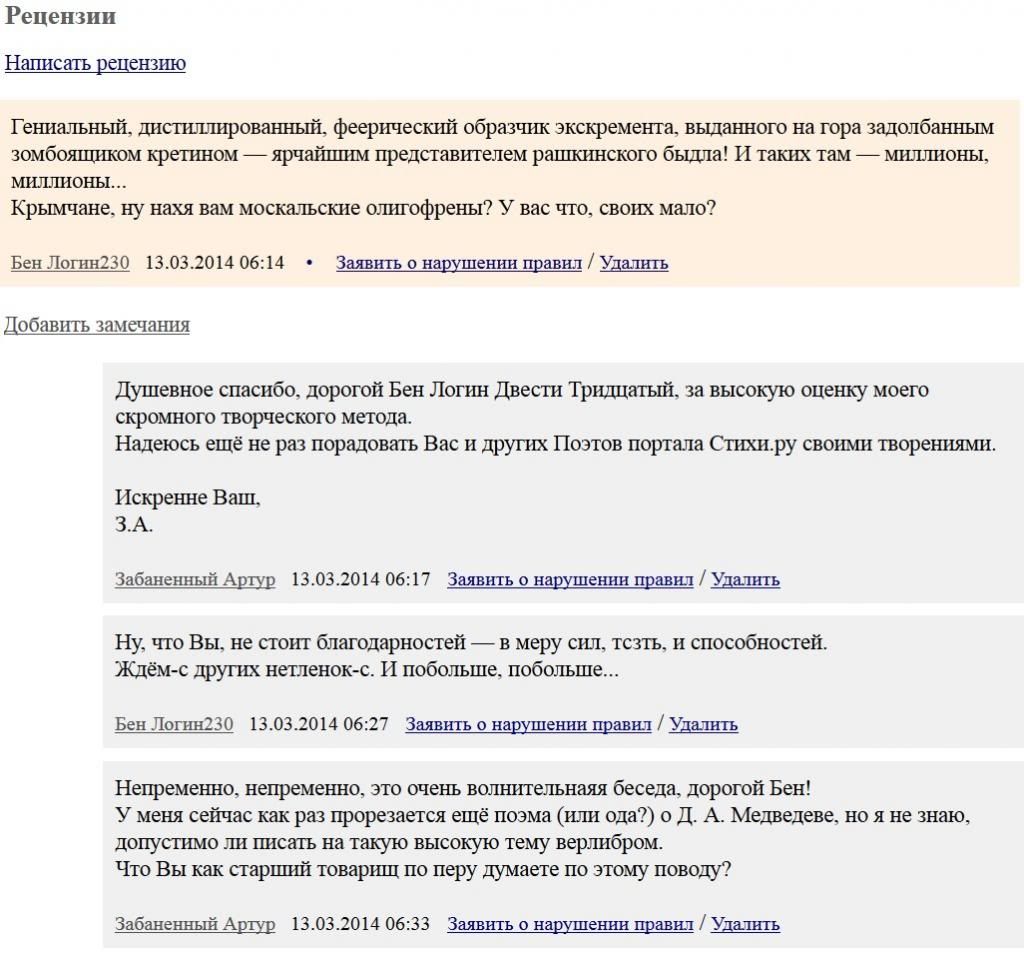Screen dimensions: 1024x968
Task: Click the timestamp 13.03.2014 06:27
Action: pyautogui.click(x=319, y=724)
